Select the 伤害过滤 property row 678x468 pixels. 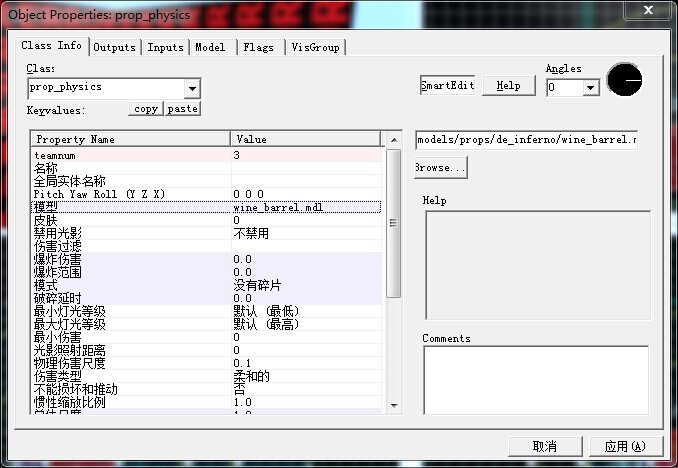pyautogui.click(x=208, y=246)
